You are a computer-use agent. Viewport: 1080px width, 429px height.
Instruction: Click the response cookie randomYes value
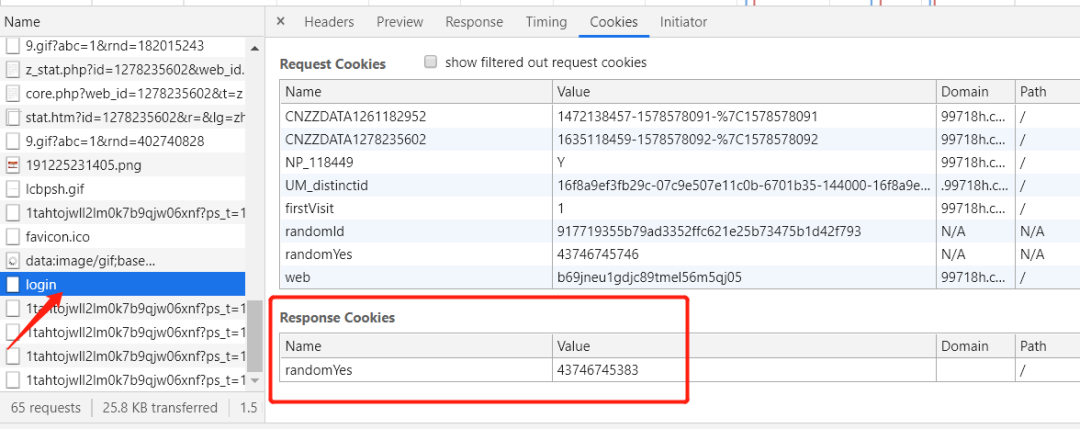(x=598, y=370)
